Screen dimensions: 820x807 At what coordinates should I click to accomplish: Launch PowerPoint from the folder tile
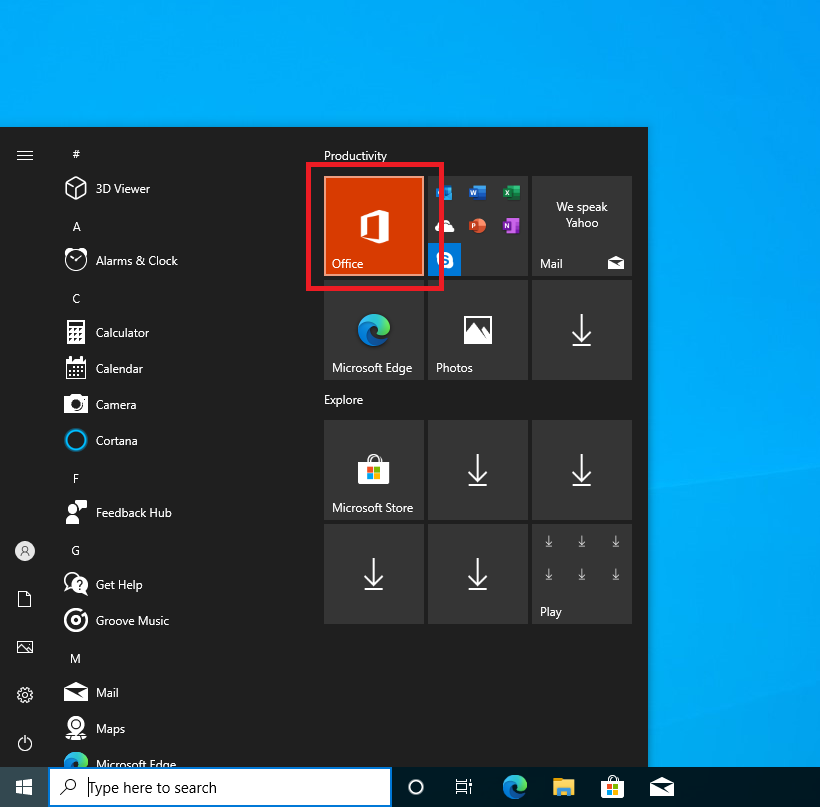tap(477, 226)
